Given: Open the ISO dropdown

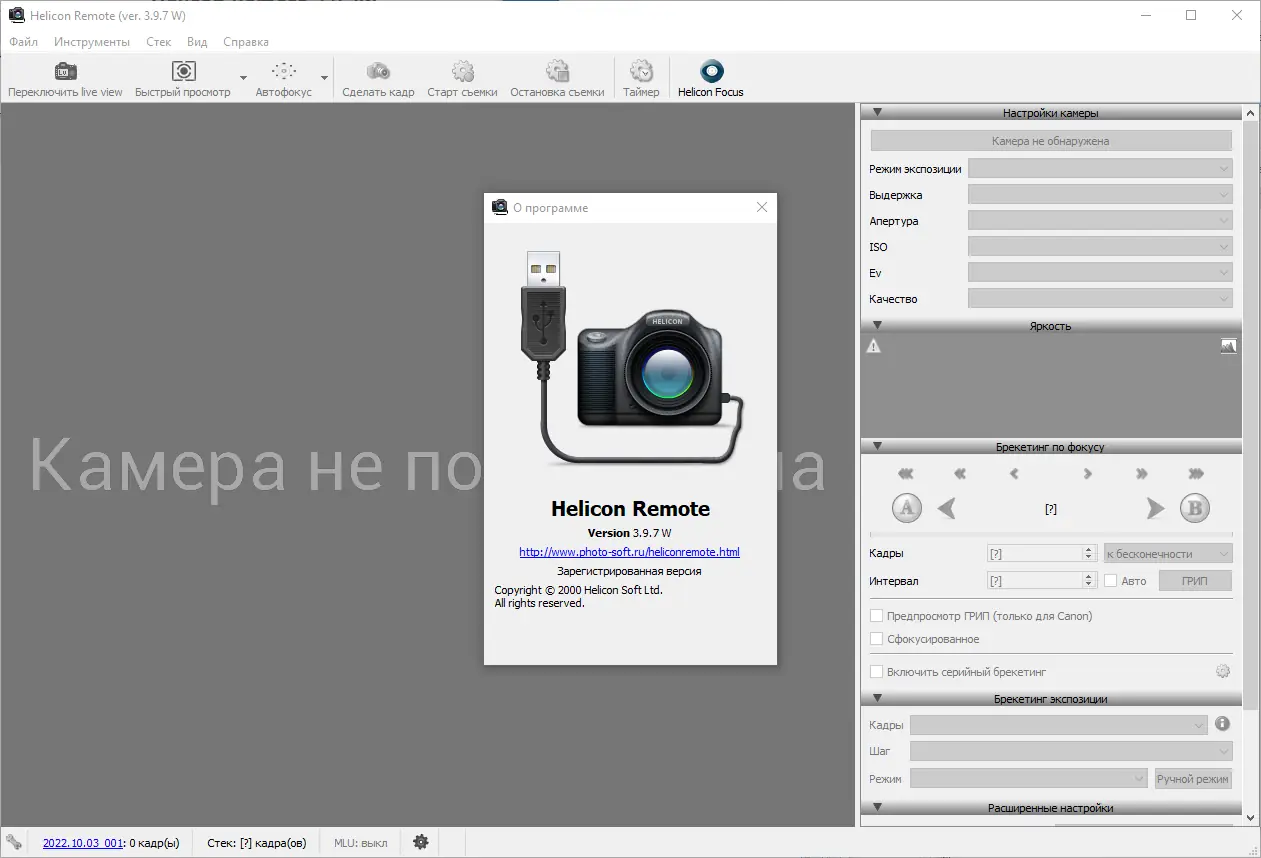Looking at the screenshot, I should pos(1100,247).
